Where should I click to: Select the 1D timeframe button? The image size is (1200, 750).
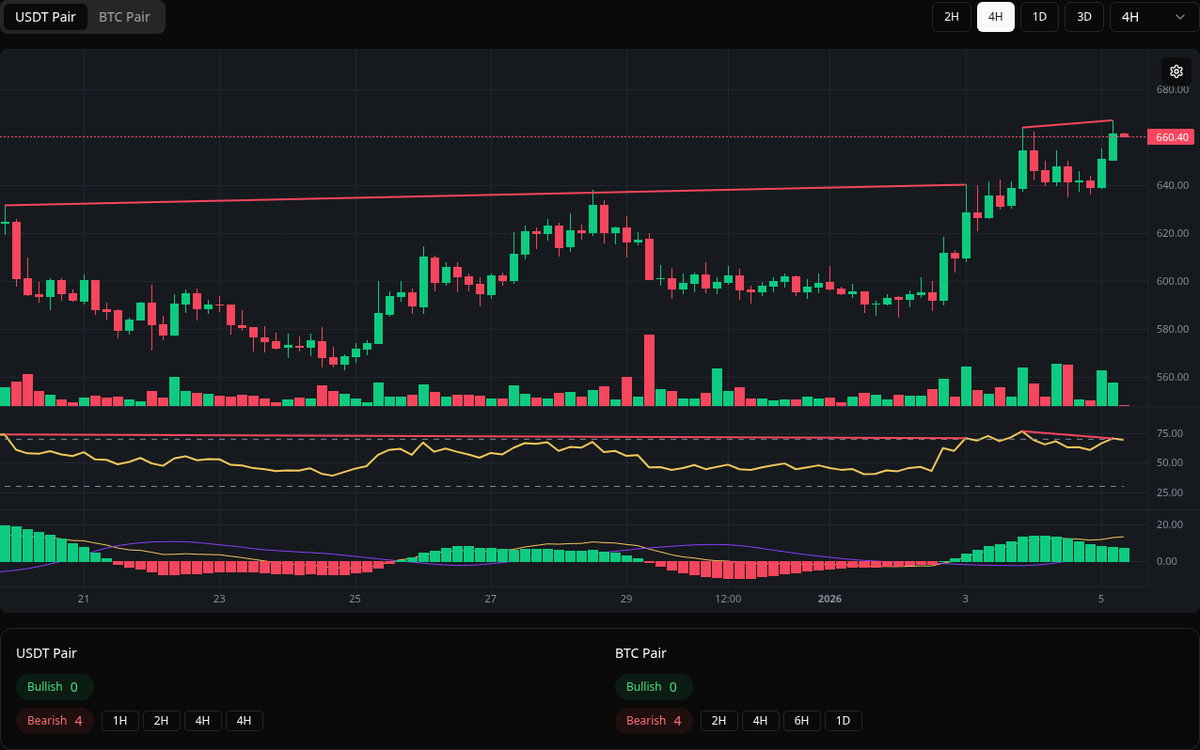point(1039,17)
